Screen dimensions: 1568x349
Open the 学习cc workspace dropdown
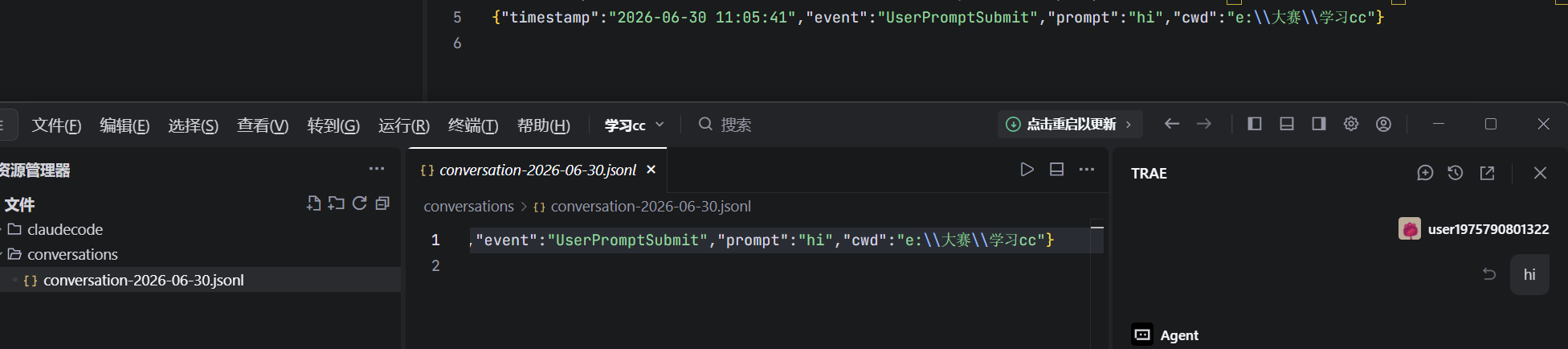tap(635, 125)
